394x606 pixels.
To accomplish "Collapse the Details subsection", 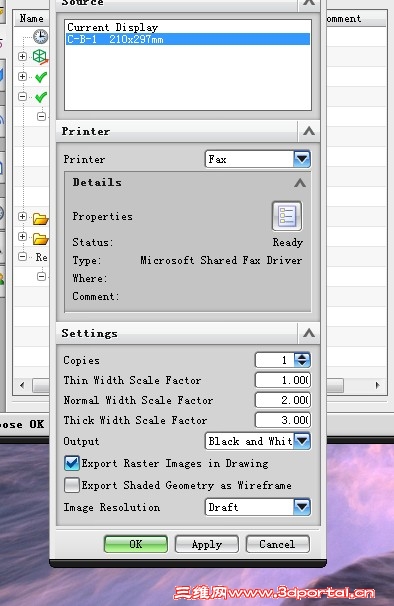I will [x=300, y=182].
